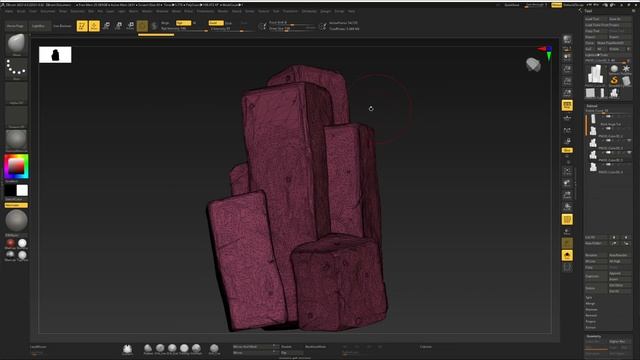Image resolution: width=640 pixels, height=360 pixels.
Task: Select the PolyMesh3D star tool icon
Action: click(x=626, y=69)
